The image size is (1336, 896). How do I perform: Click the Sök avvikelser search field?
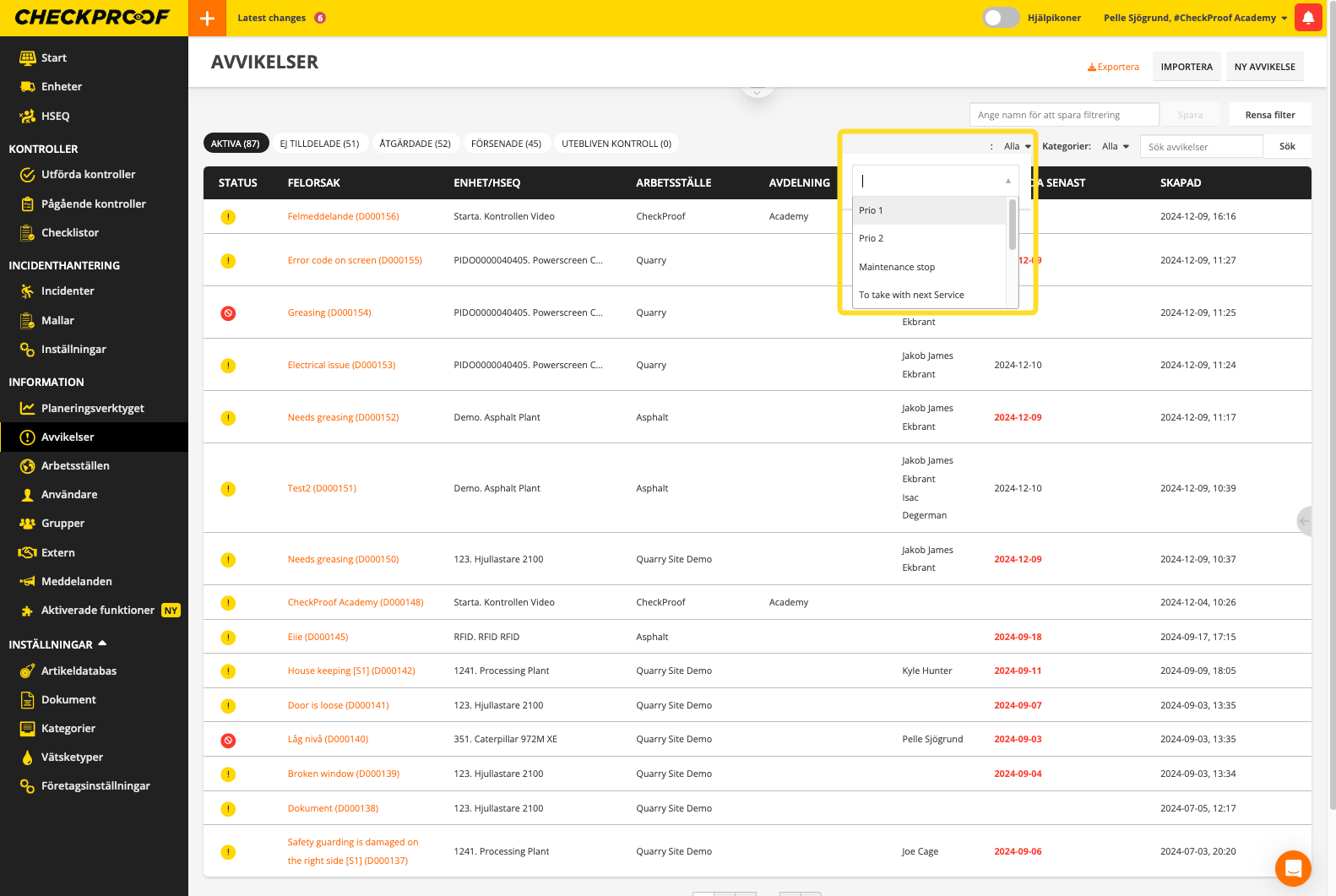click(1200, 146)
